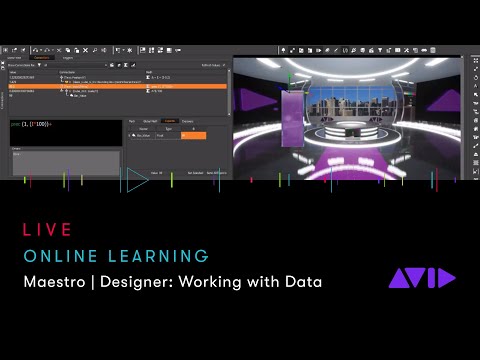Expand the first connection tree row
Screen dimensions: 480x360
61,77
